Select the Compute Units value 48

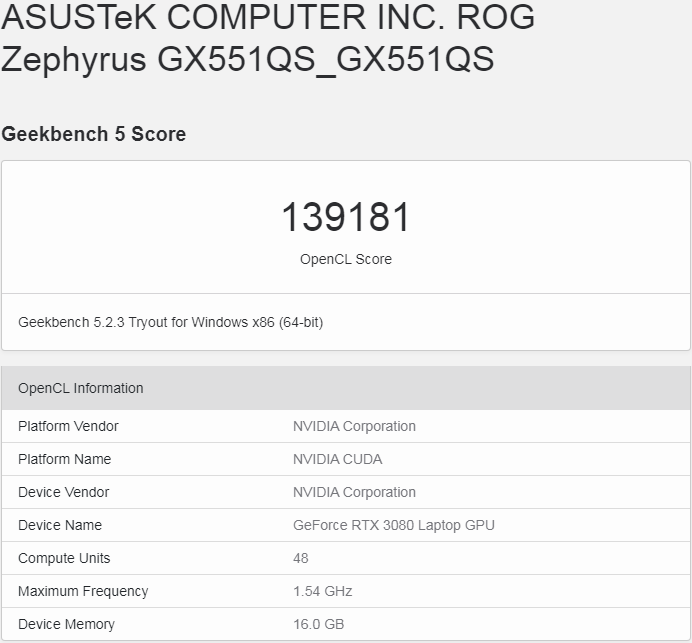(x=301, y=558)
